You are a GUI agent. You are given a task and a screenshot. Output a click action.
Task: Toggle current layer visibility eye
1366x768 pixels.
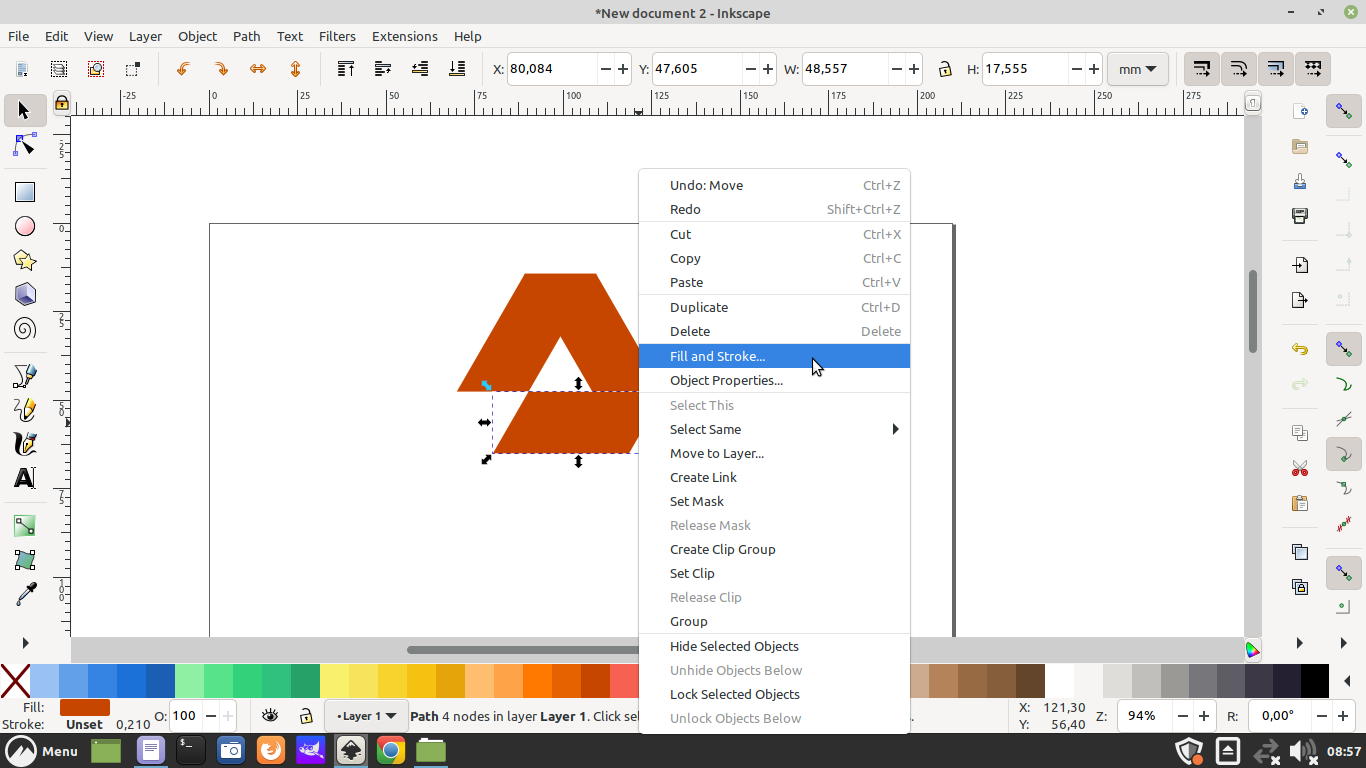click(x=269, y=716)
